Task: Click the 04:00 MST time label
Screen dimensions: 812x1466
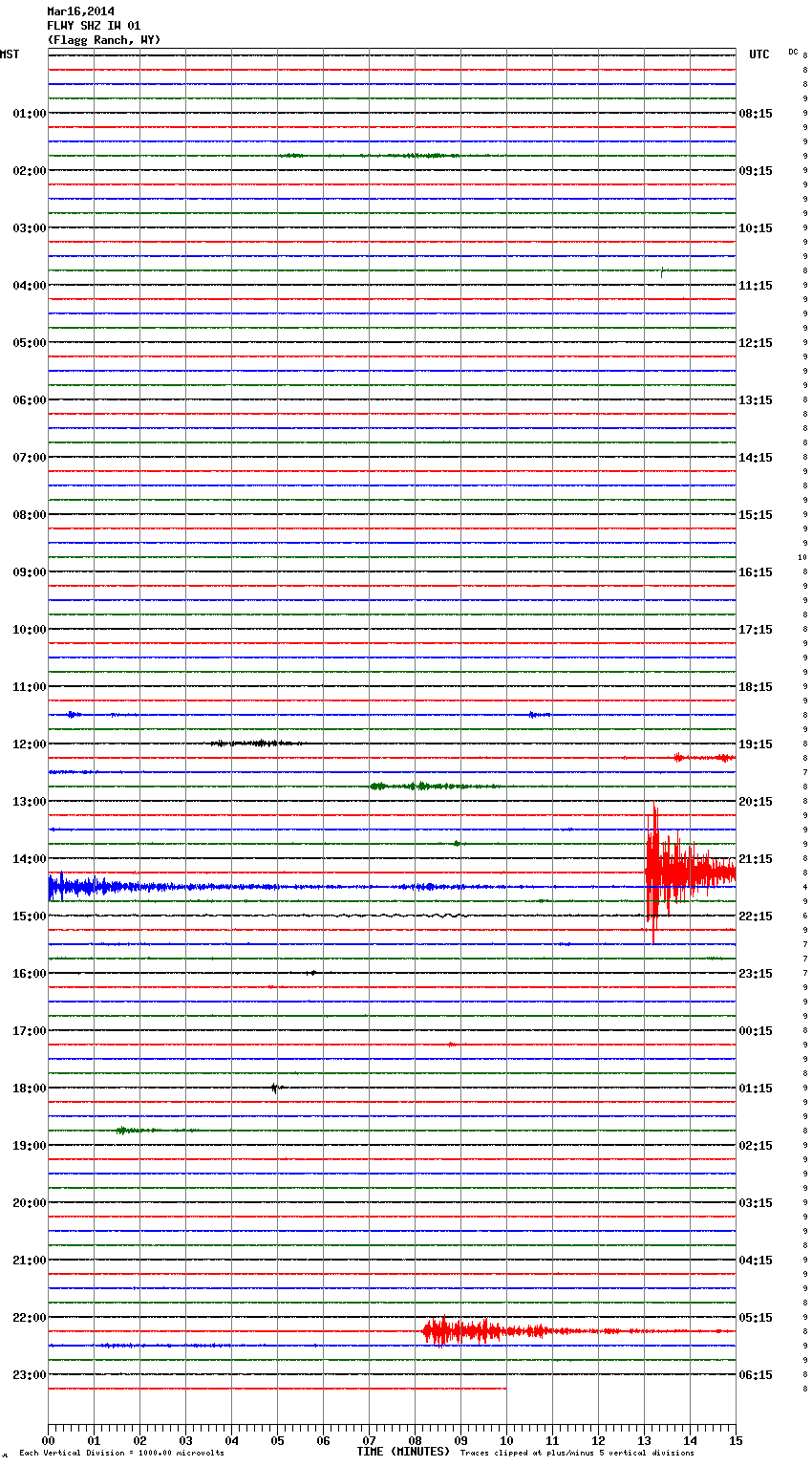Action: tap(30, 286)
